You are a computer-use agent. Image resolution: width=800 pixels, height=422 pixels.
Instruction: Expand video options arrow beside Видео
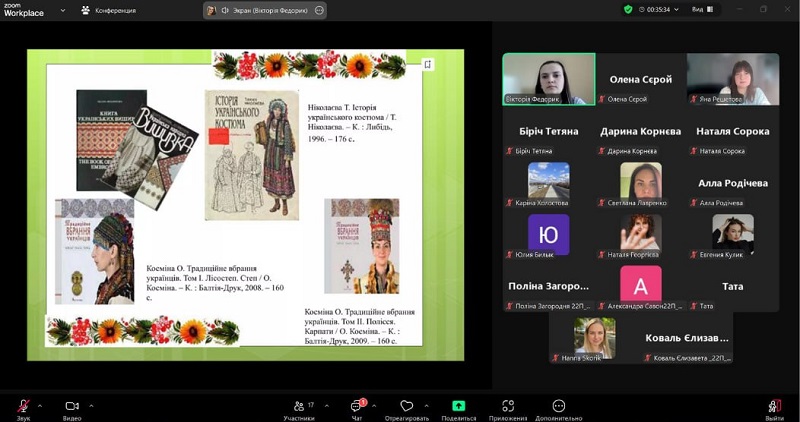[91, 405]
